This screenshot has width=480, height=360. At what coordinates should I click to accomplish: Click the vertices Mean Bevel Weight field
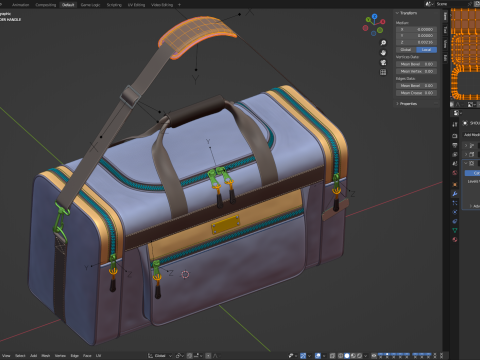[416, 64]
